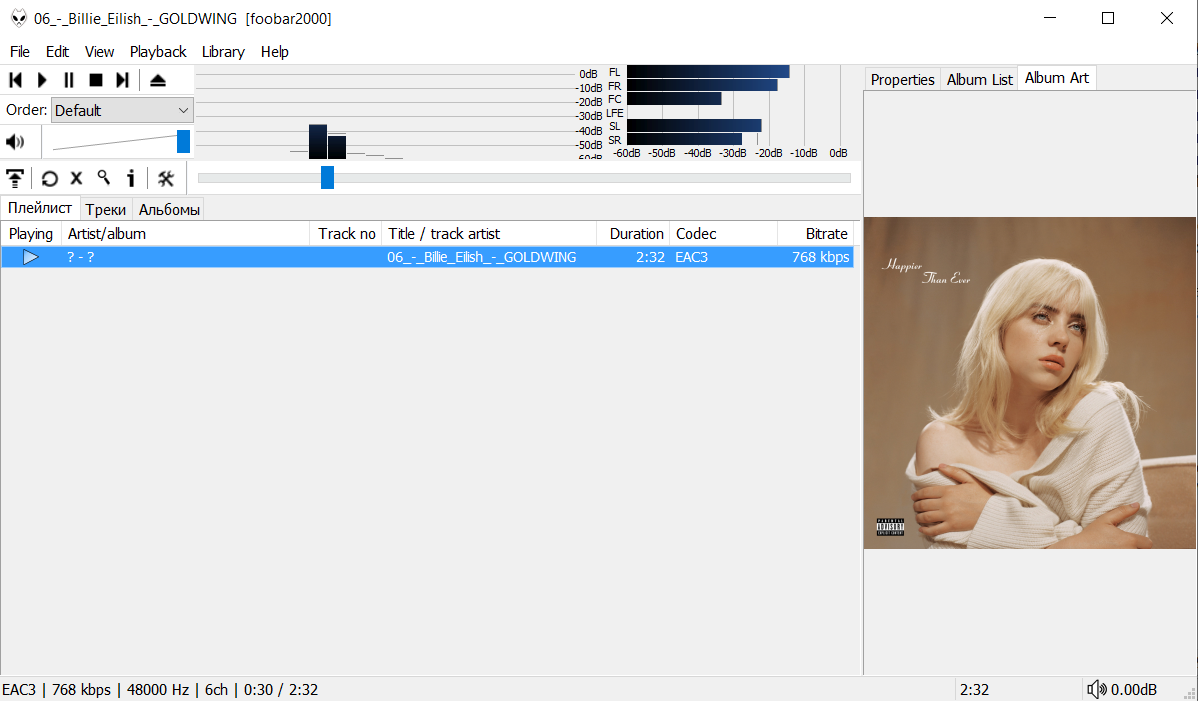Image resolution: width=1198 pixels, height=701 pixels.
Task: Switch to the Album List tab
Action: (979, 79)
